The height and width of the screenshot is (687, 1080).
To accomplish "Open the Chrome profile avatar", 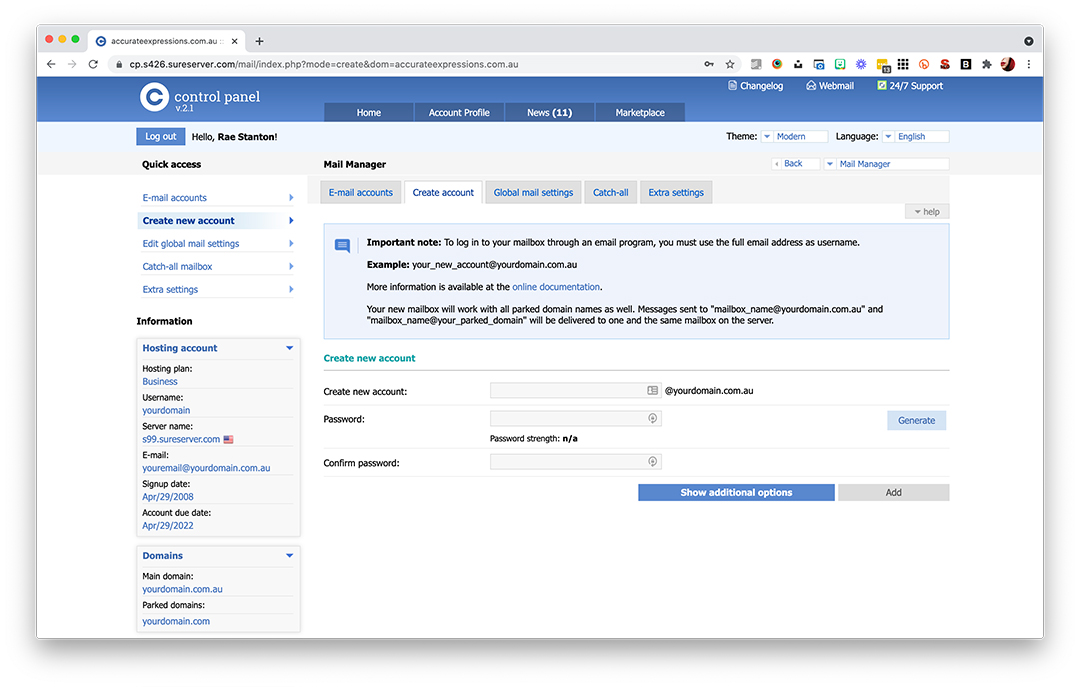I will (x=1008, y=64).
